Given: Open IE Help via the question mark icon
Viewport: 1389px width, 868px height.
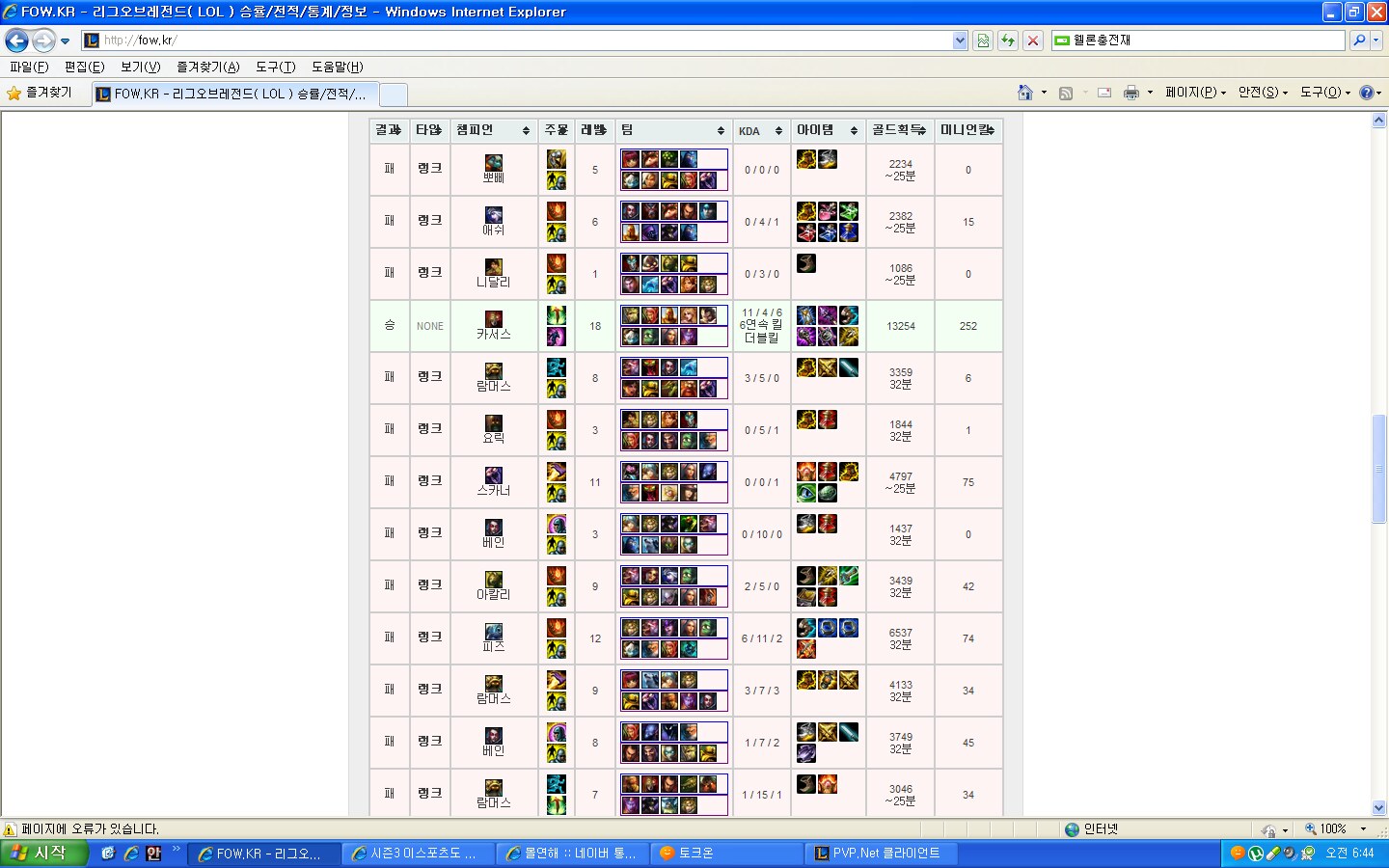Looking at the screenshot, I should [1366, 93].
